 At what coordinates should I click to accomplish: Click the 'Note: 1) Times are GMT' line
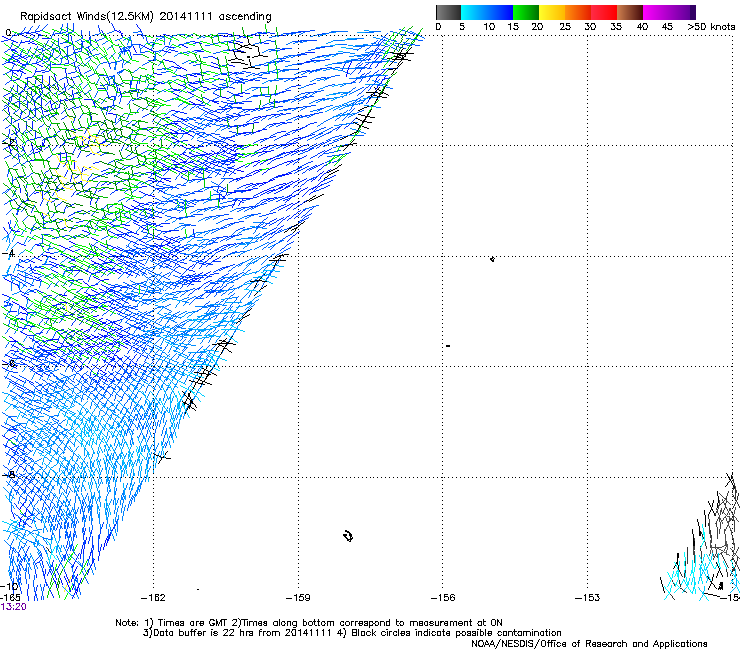(309, 623)
